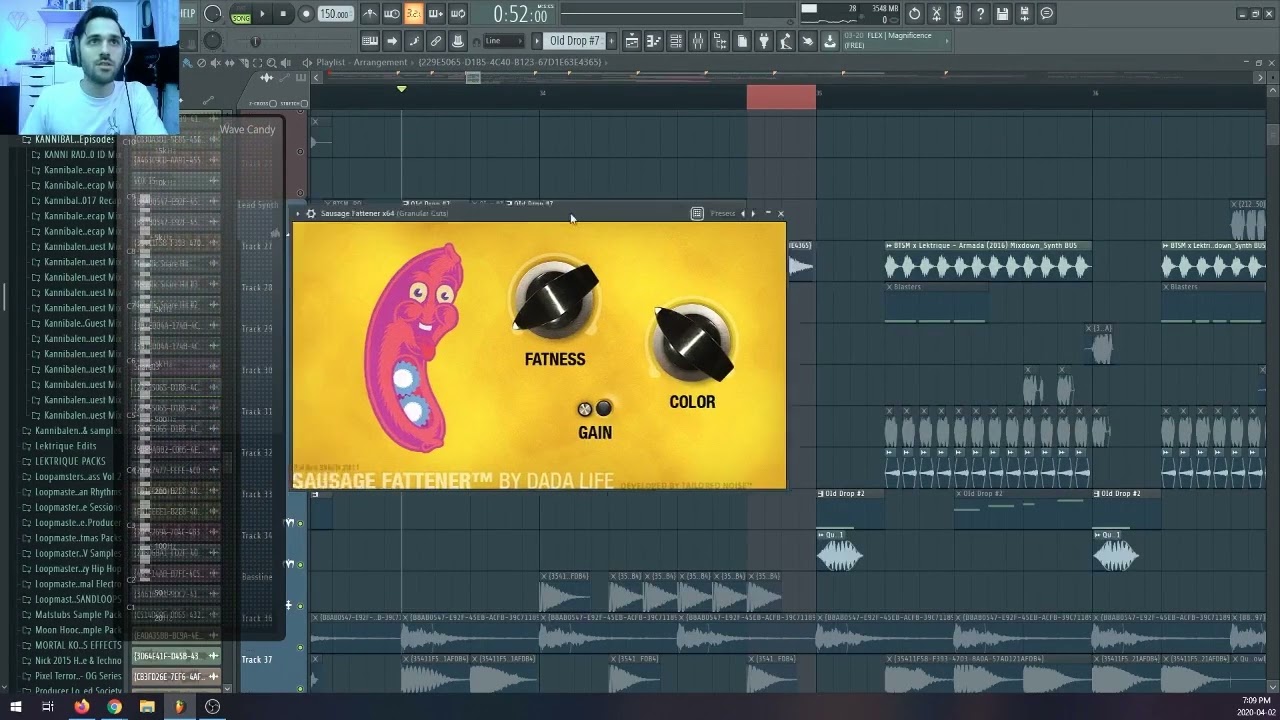Click the one-click recording microphone icon

[958, 14]
